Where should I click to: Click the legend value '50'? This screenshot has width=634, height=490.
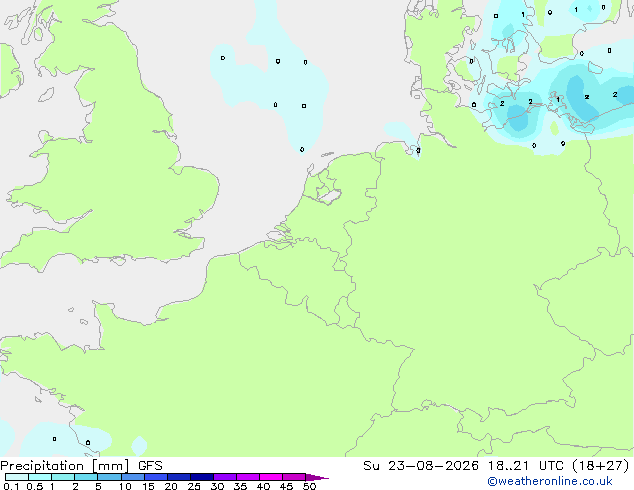pos(309,486)
